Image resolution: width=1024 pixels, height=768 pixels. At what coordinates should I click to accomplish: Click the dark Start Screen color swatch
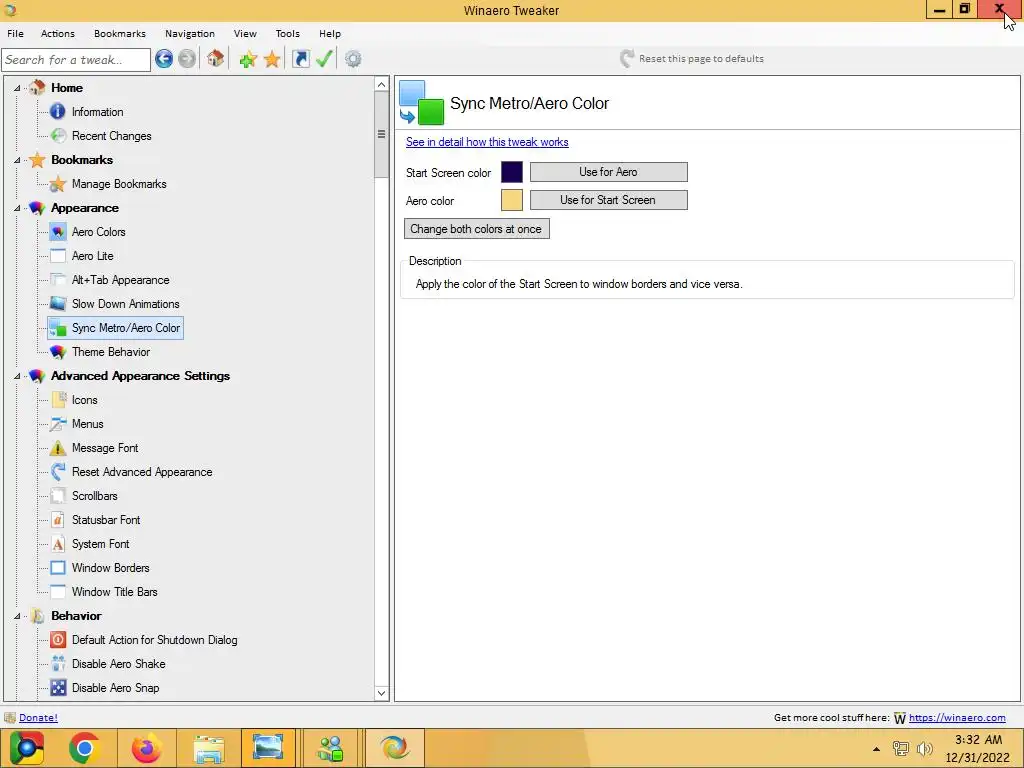(511, 172)
